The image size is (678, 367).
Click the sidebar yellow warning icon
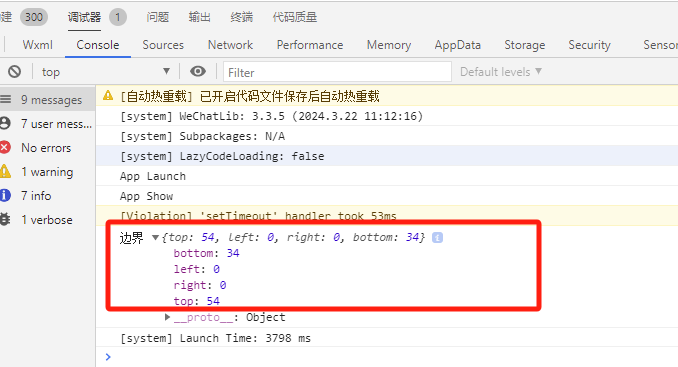(x=5, y=171)
